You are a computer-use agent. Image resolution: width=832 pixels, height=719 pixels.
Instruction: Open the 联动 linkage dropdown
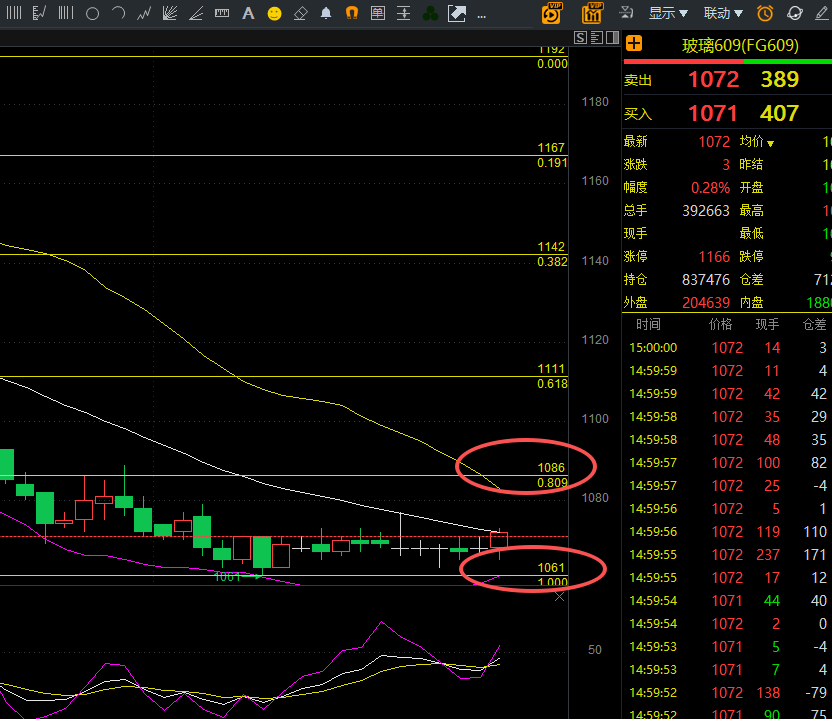point(723,13)
